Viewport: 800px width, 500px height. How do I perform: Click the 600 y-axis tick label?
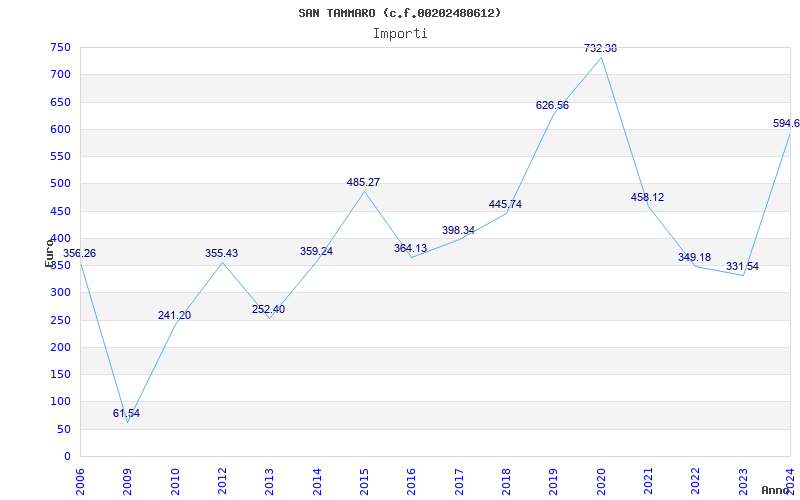(60, 130)
